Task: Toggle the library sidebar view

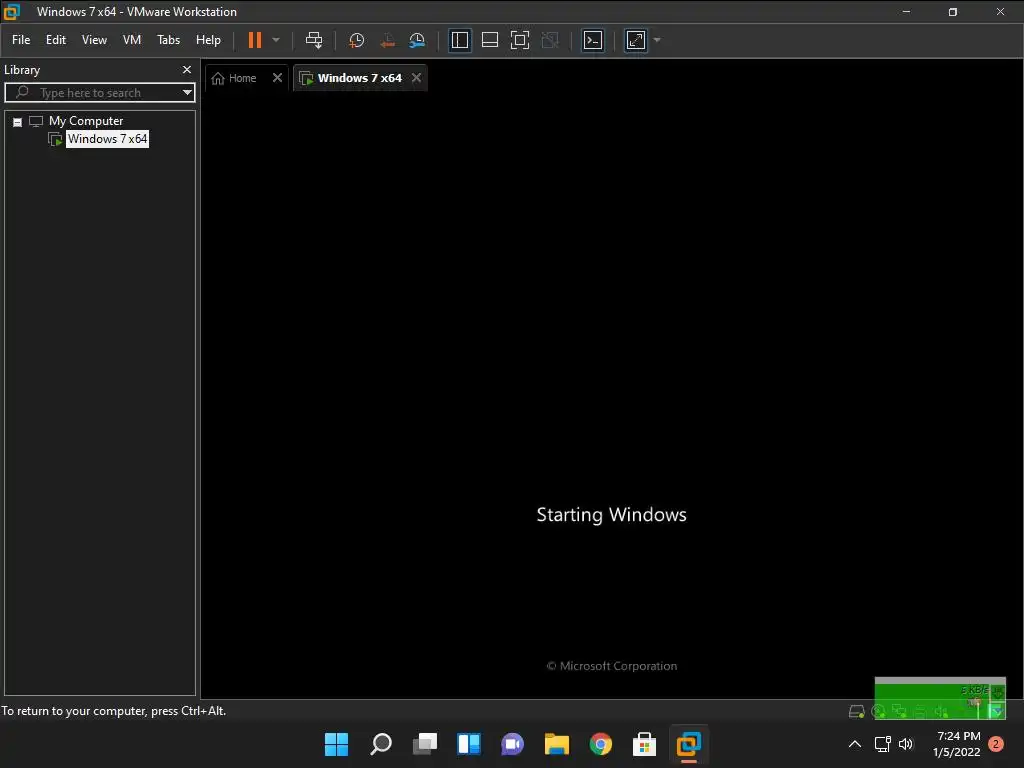Action: tap(460, 40)
